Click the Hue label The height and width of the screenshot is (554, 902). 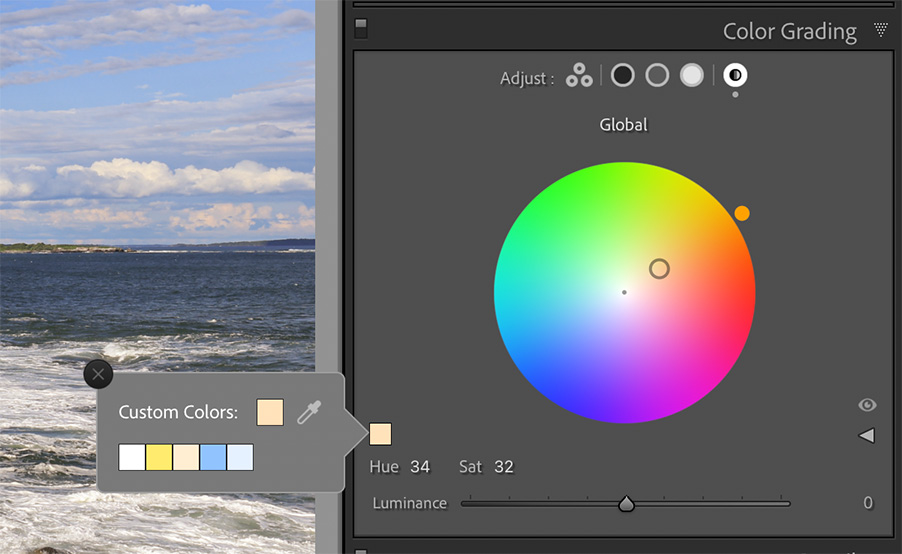click(384, 467)
